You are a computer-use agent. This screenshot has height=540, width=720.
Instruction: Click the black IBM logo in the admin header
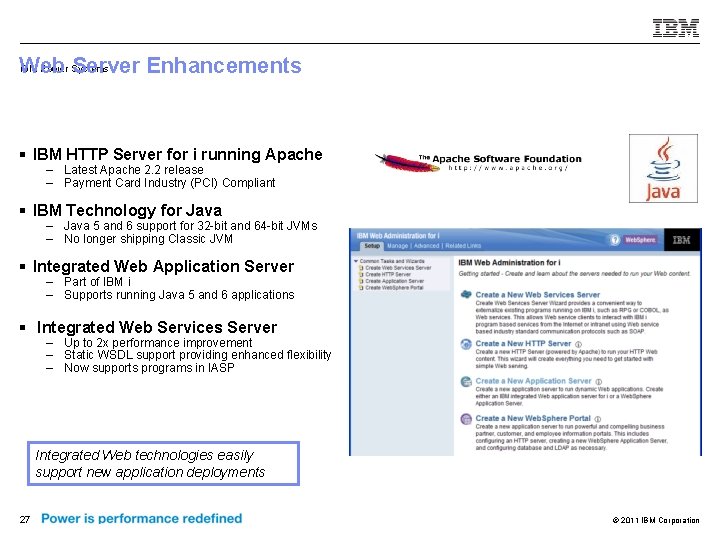682,240
